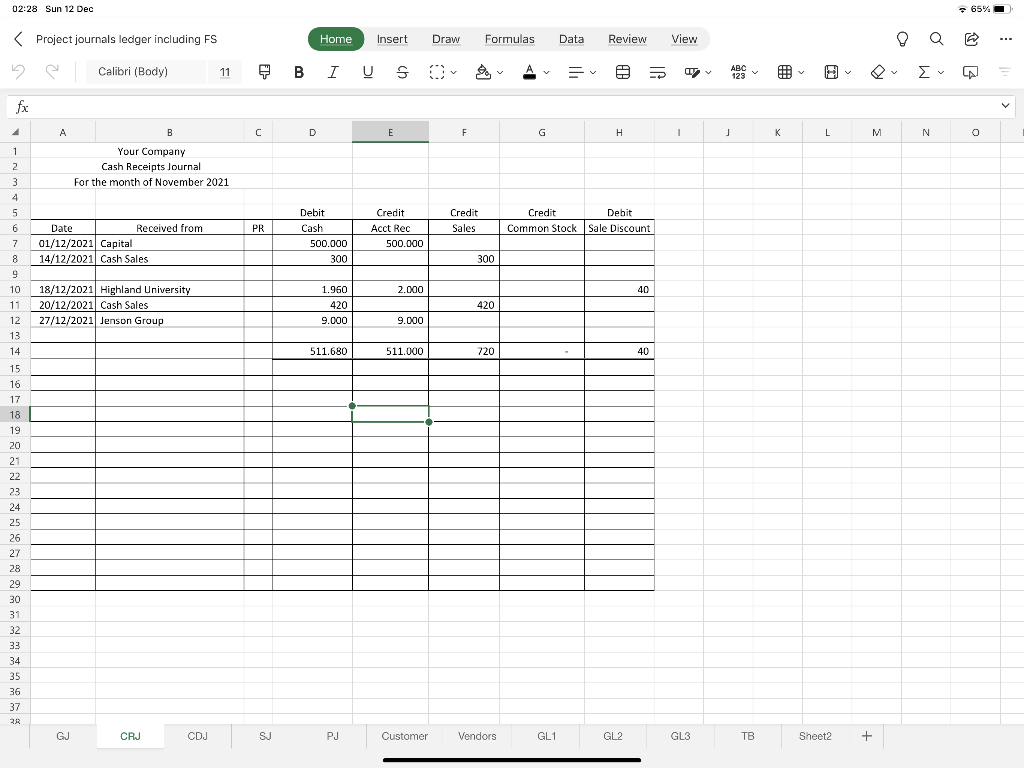Switch to the GJ sheet tab

coord(63,736)
